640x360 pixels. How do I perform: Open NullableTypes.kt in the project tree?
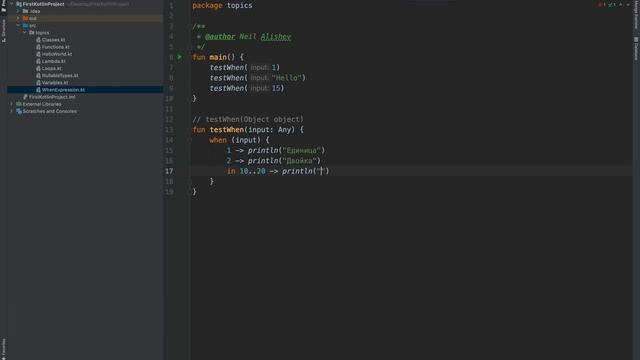(60, 76)
